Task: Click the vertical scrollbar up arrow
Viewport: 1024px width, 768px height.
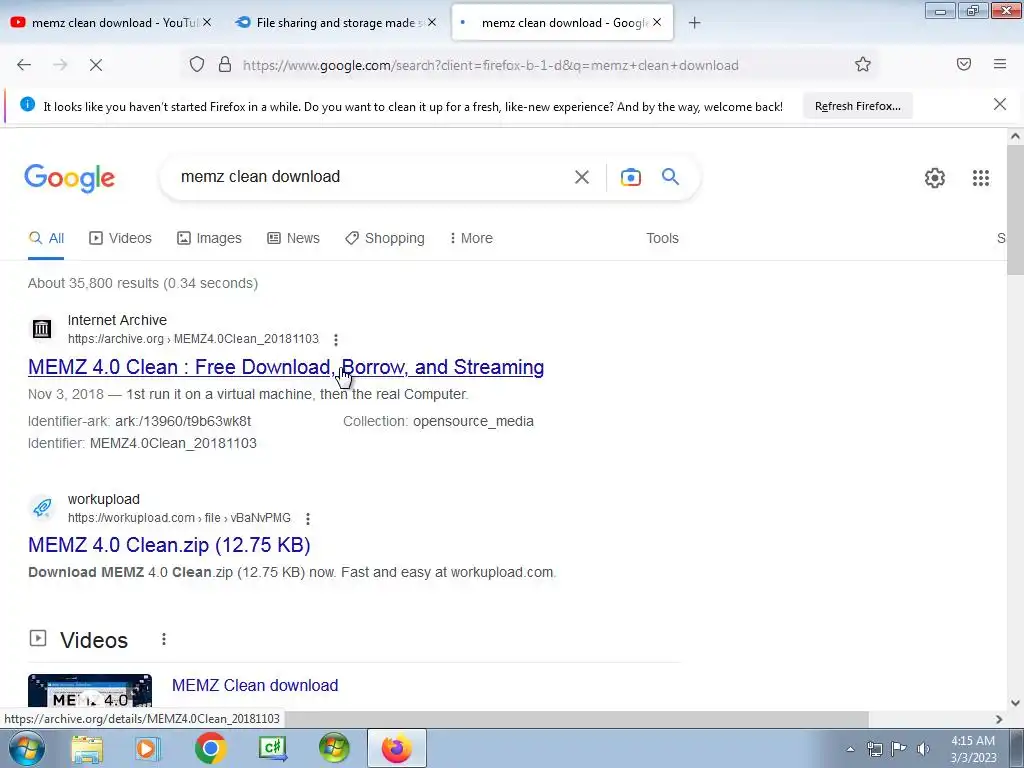Action: tap(1015, 136)
